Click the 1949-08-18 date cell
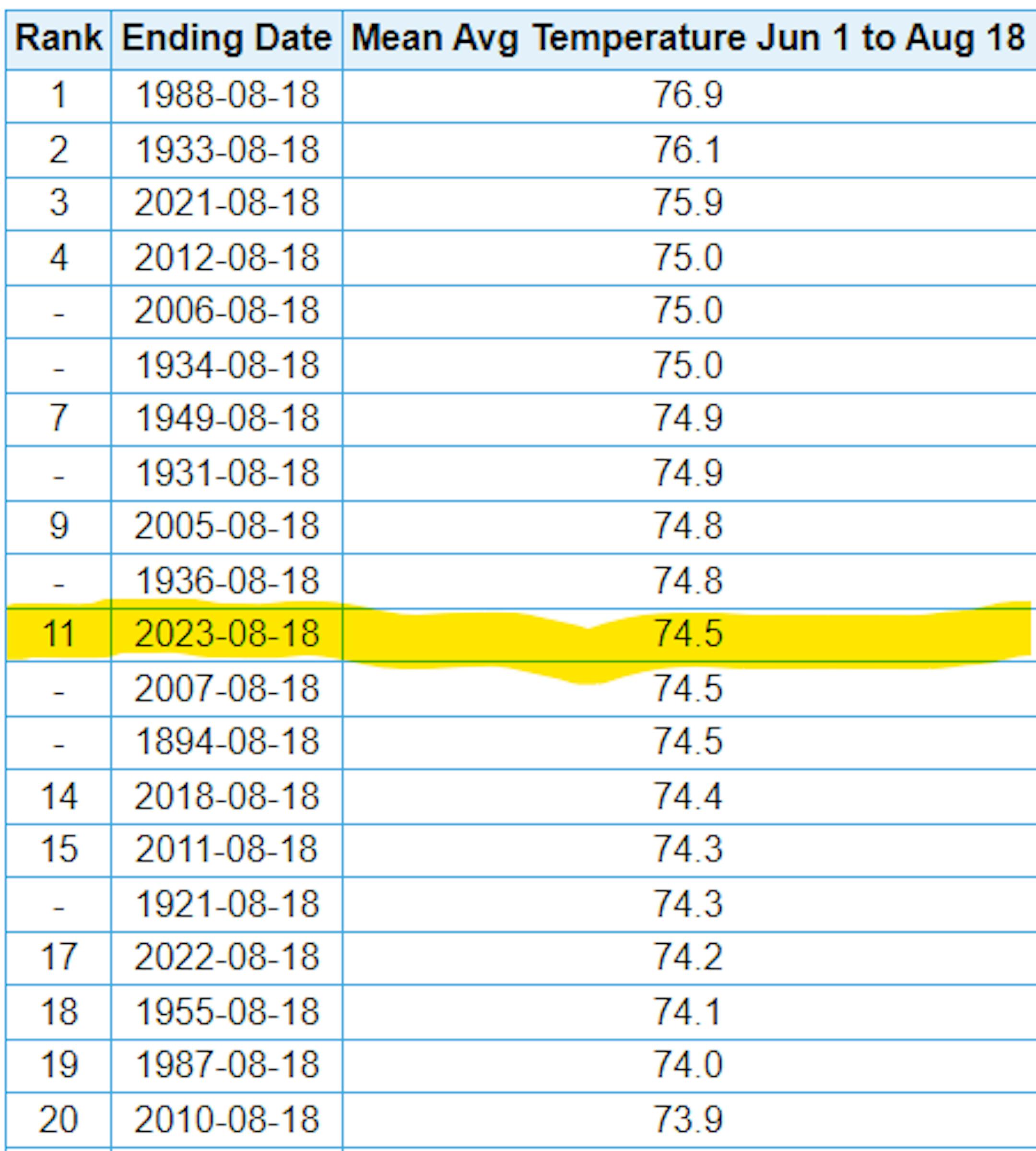This screenshot has width=1036, height=1151. pos(226,418)
